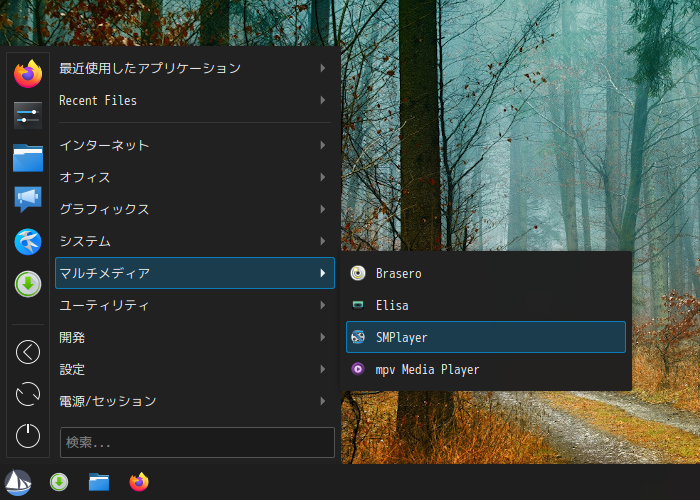Open the インターネット category
This screenshot has width=700, height=500.
click(195, 145)
